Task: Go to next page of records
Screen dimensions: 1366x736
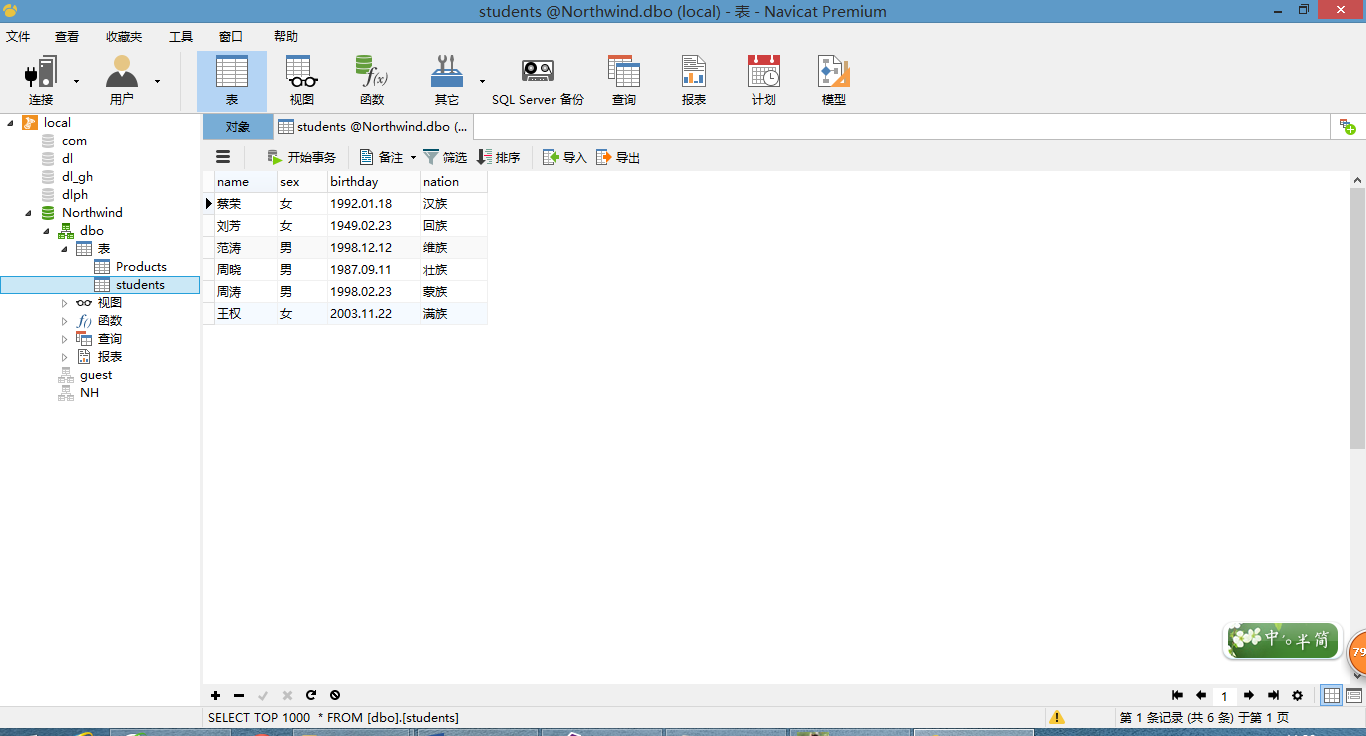Action: tap(1249, 695)
